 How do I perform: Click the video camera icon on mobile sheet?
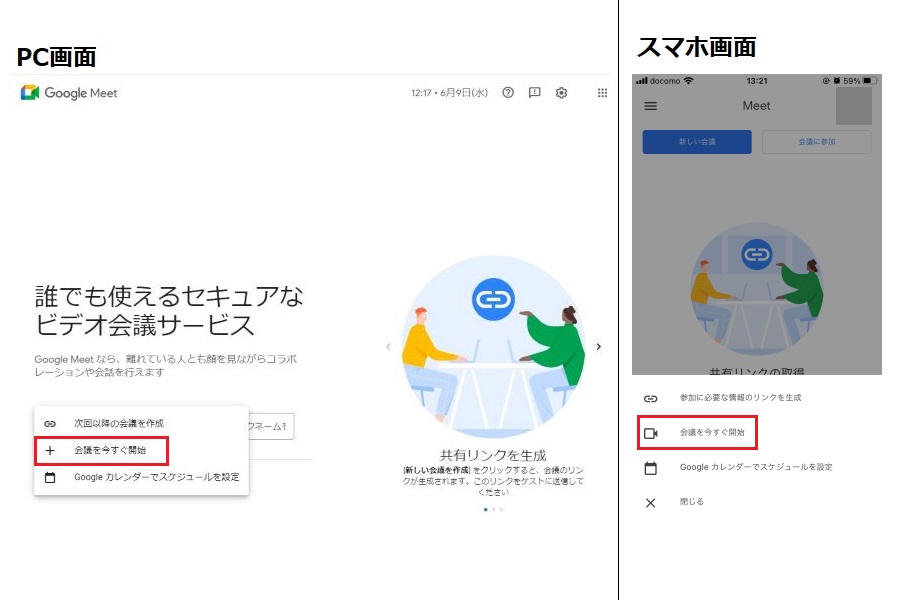pyautogui.click(x=650, y=433)
